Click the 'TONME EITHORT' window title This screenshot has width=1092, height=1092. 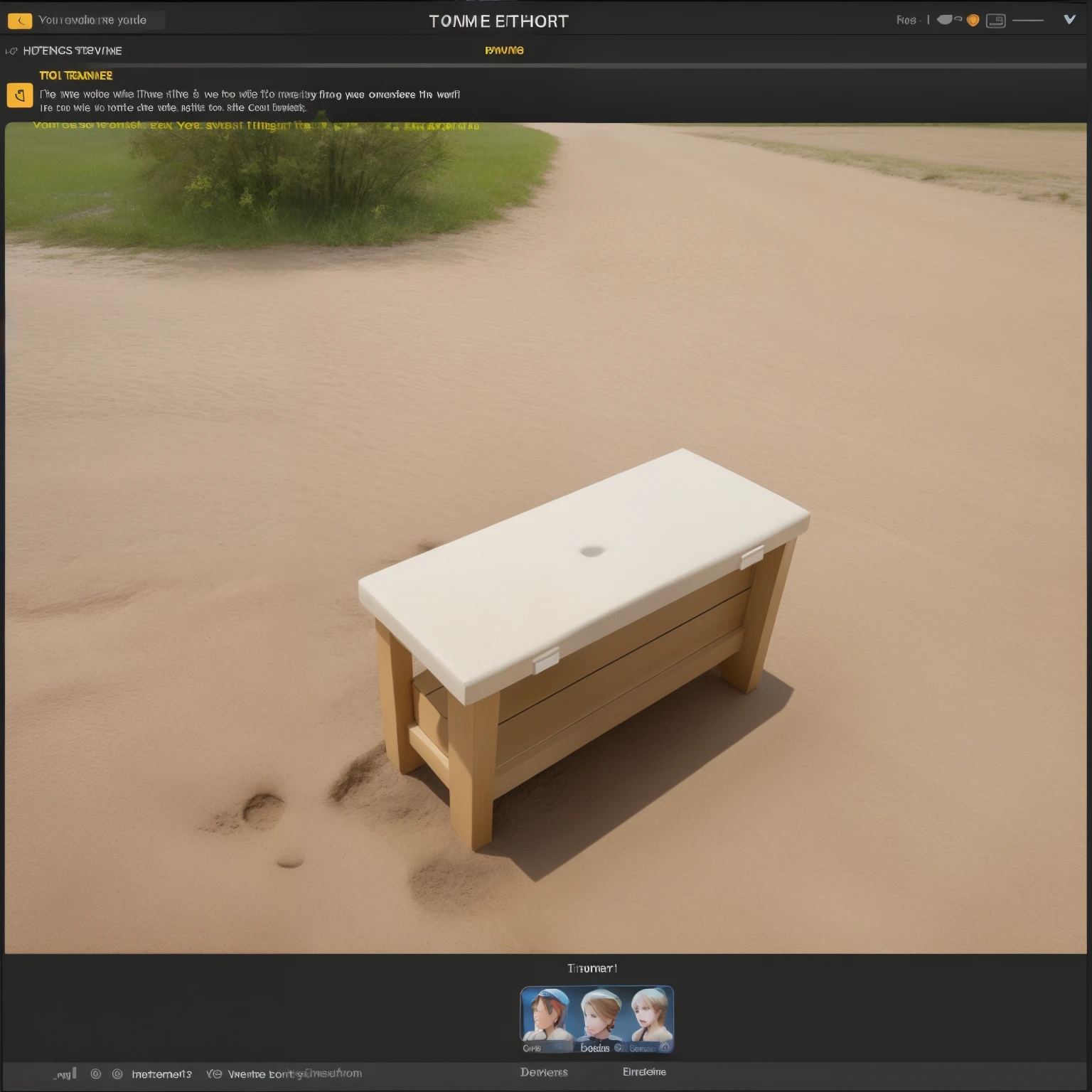499,21
